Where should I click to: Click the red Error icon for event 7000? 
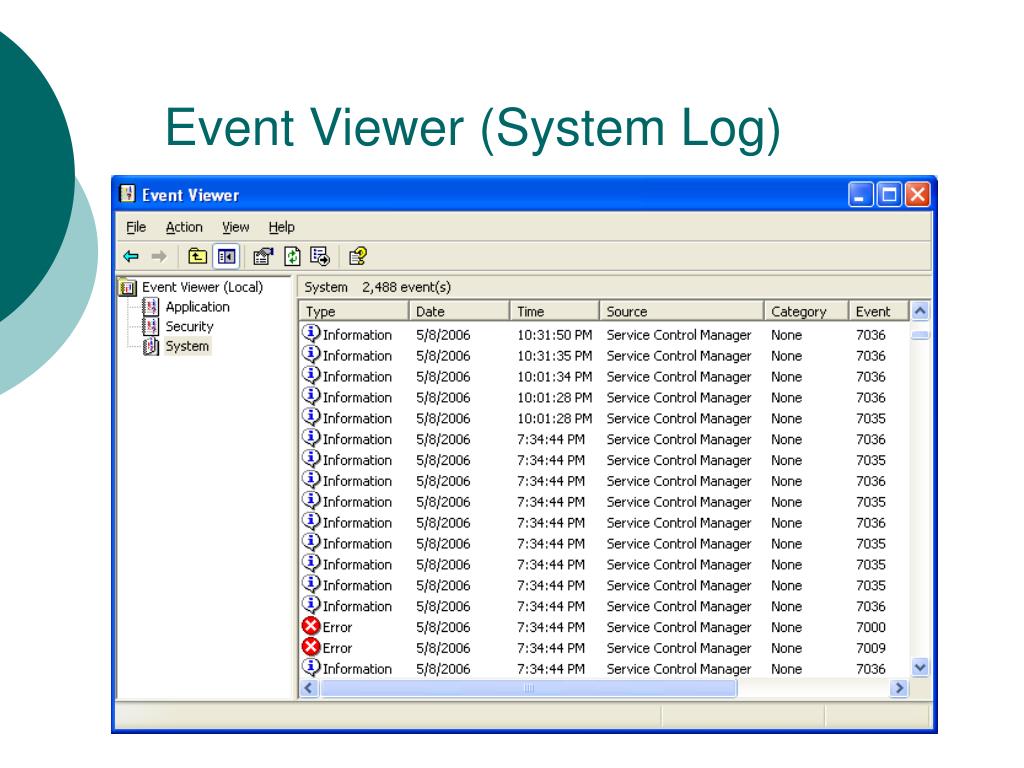click(311, 626)
